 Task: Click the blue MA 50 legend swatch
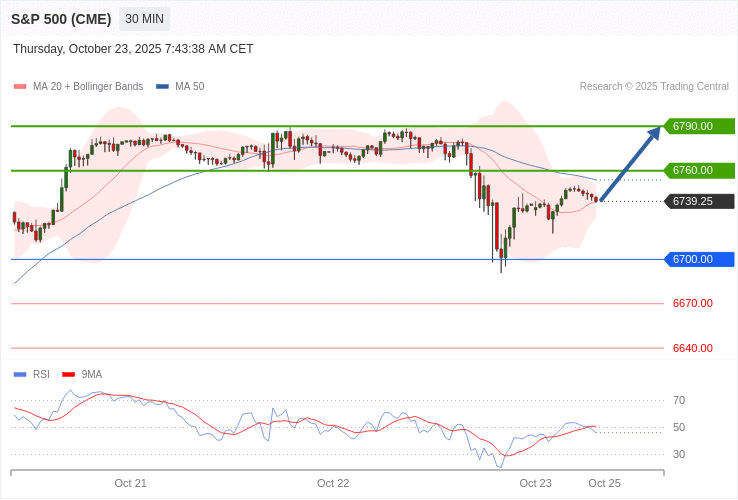(162, 87)
